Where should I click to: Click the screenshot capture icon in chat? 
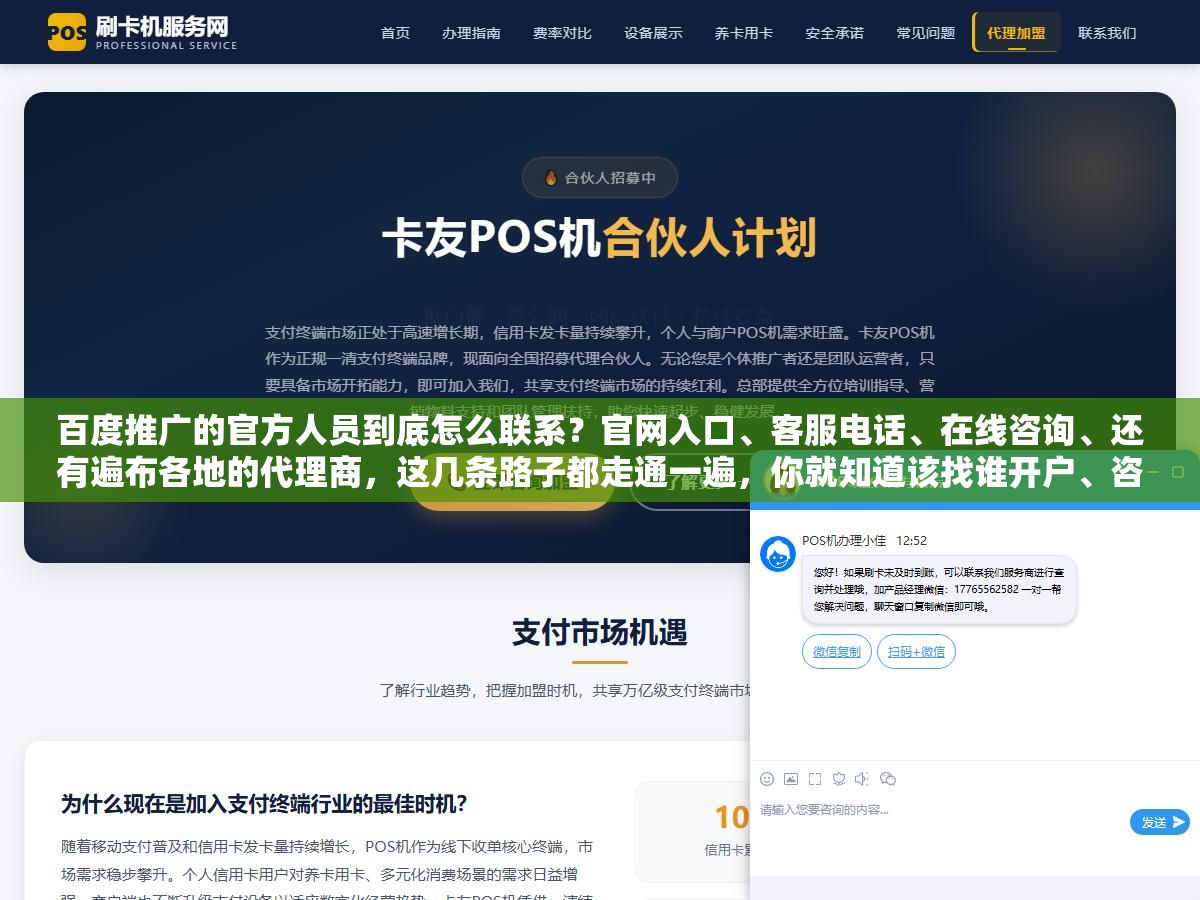(x=815, y=779)
